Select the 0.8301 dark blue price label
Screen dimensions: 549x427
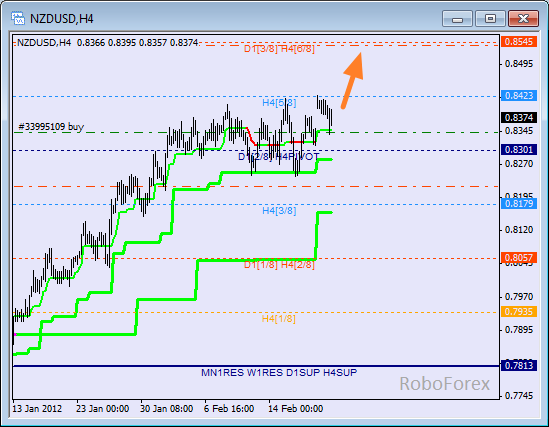point(519,150)
